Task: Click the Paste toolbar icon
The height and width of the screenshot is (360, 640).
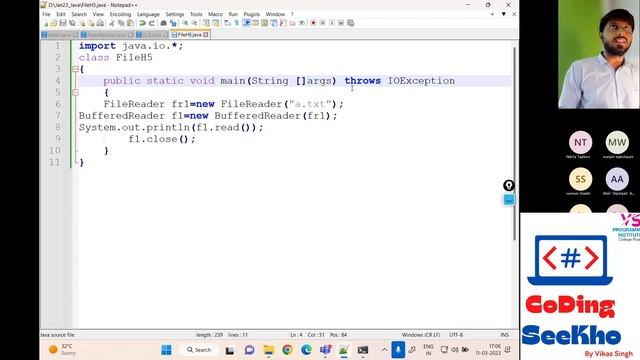Action: (x=130, y=23)
